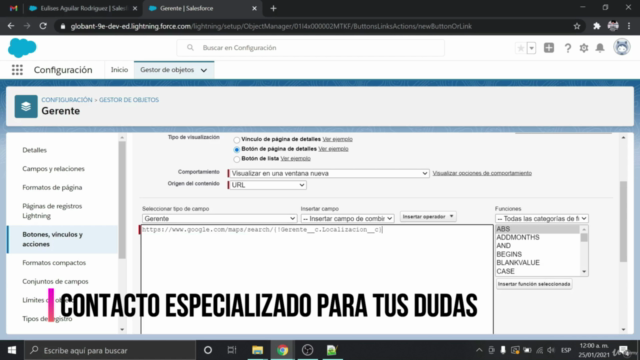The image size is (640, 360).
Task: Open the Chrome profile avatar
Action: 613,26
